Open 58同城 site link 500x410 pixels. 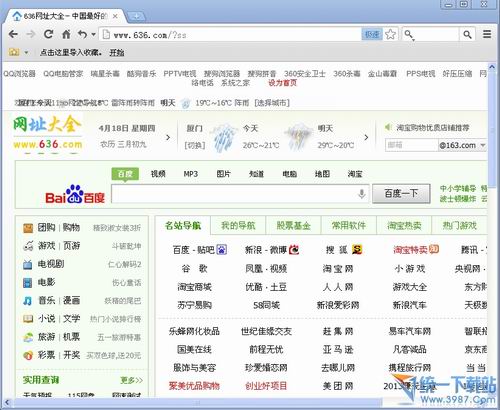click(266, 305)
